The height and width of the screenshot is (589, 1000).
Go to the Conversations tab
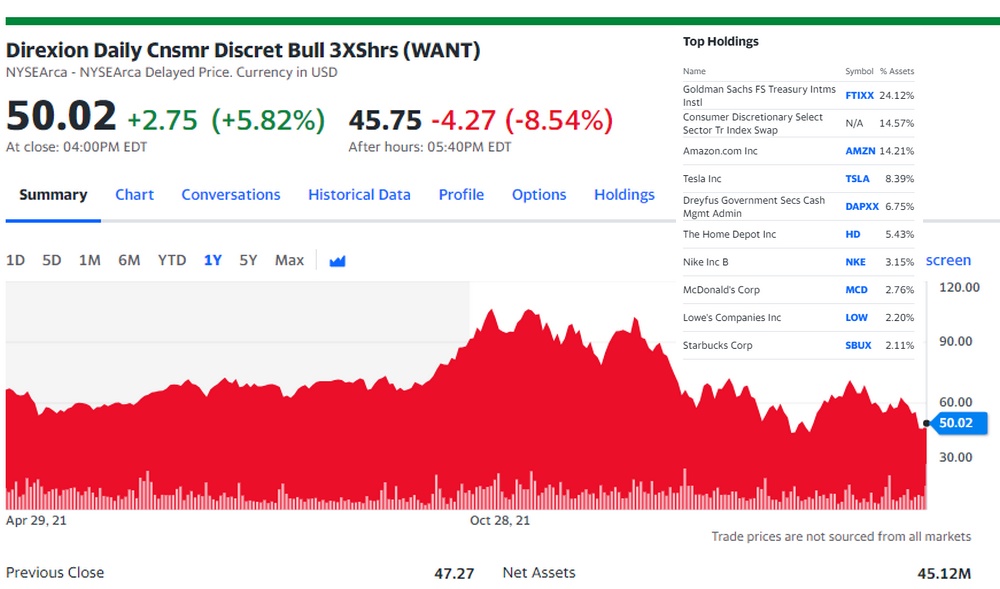click(231, 195)
